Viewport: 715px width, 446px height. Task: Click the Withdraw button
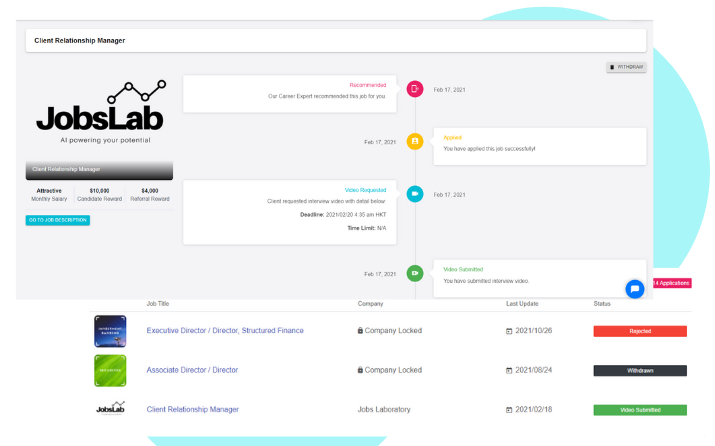(626, 67)
